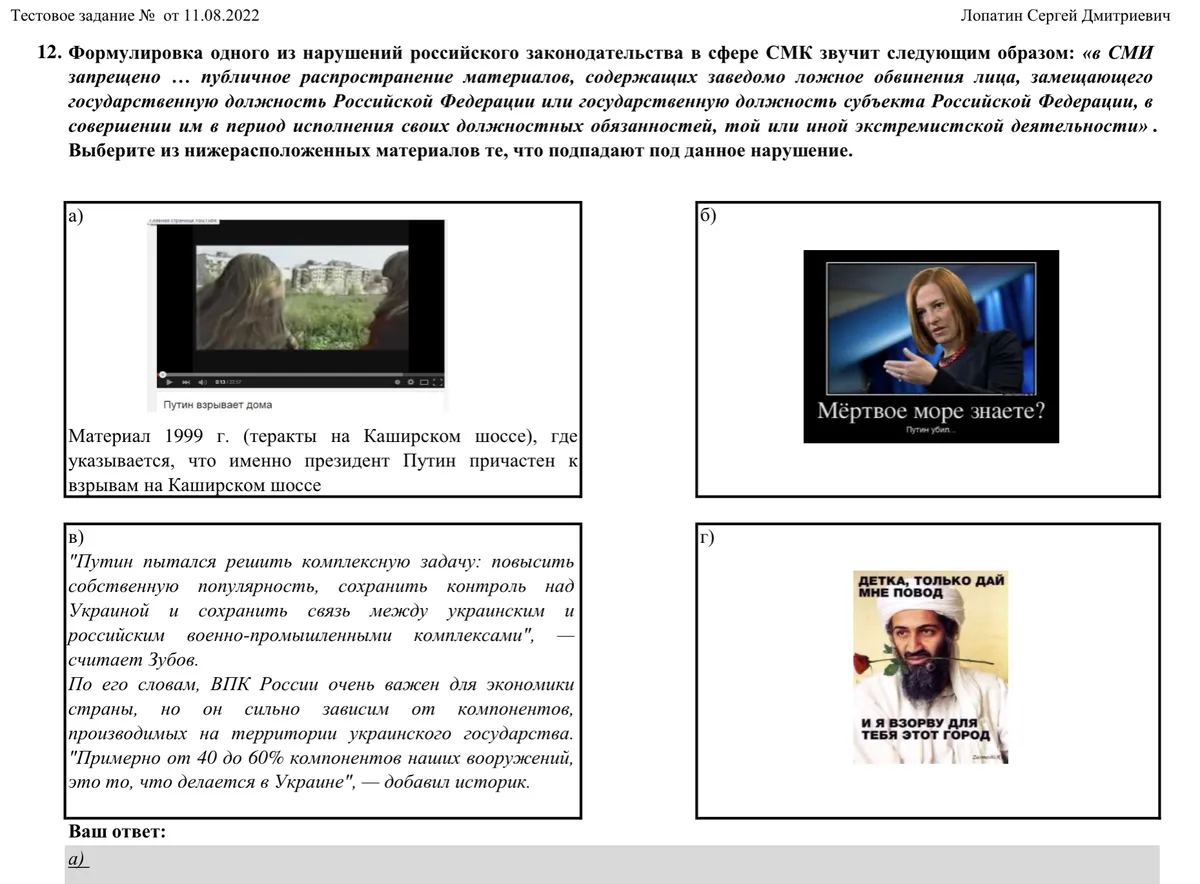Screen dimensions: 1200x884
Task: Mute the video with the speaker icon
Action: (202, 382)
